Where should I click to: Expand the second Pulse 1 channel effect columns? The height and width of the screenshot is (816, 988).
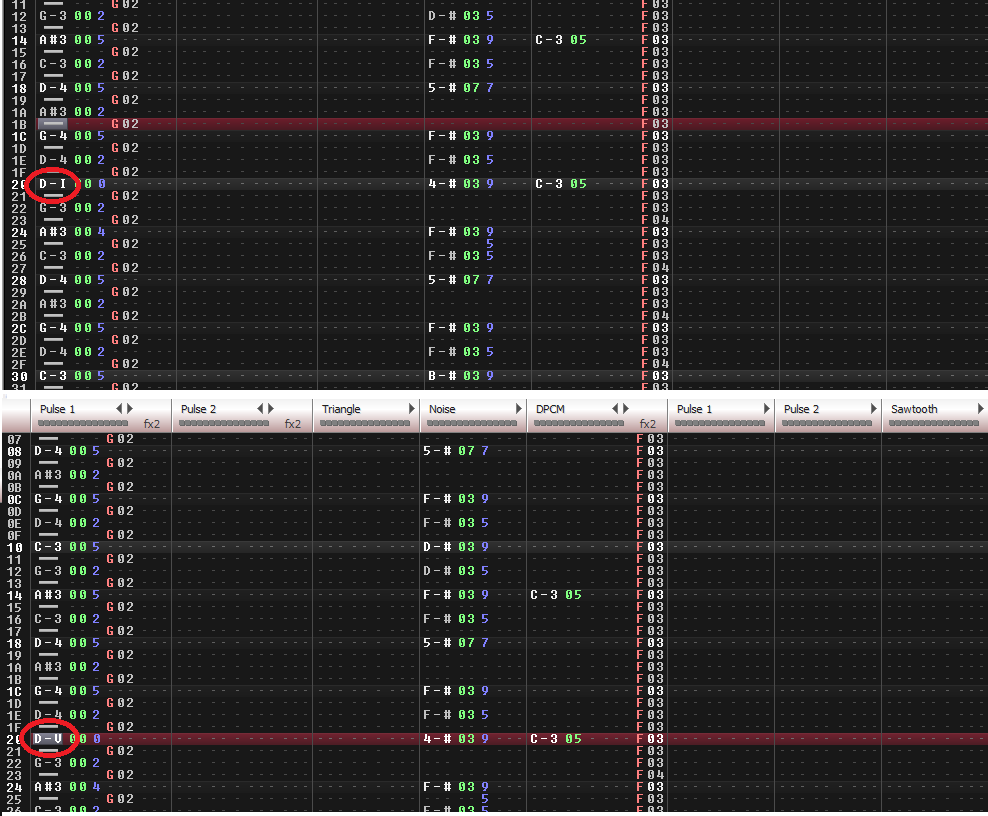[x=765, y=409]
